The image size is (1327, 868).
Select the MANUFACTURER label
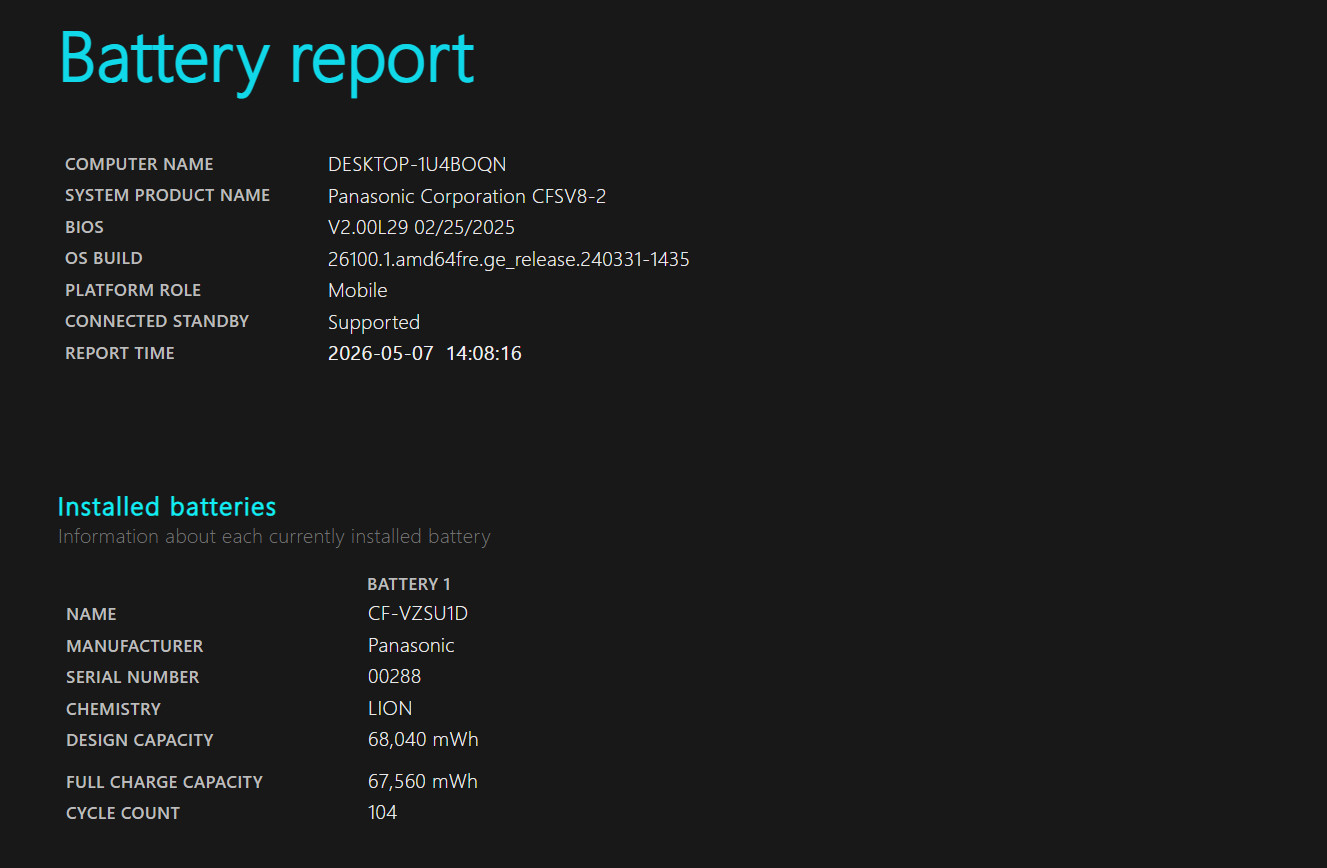tap(134, 646)
